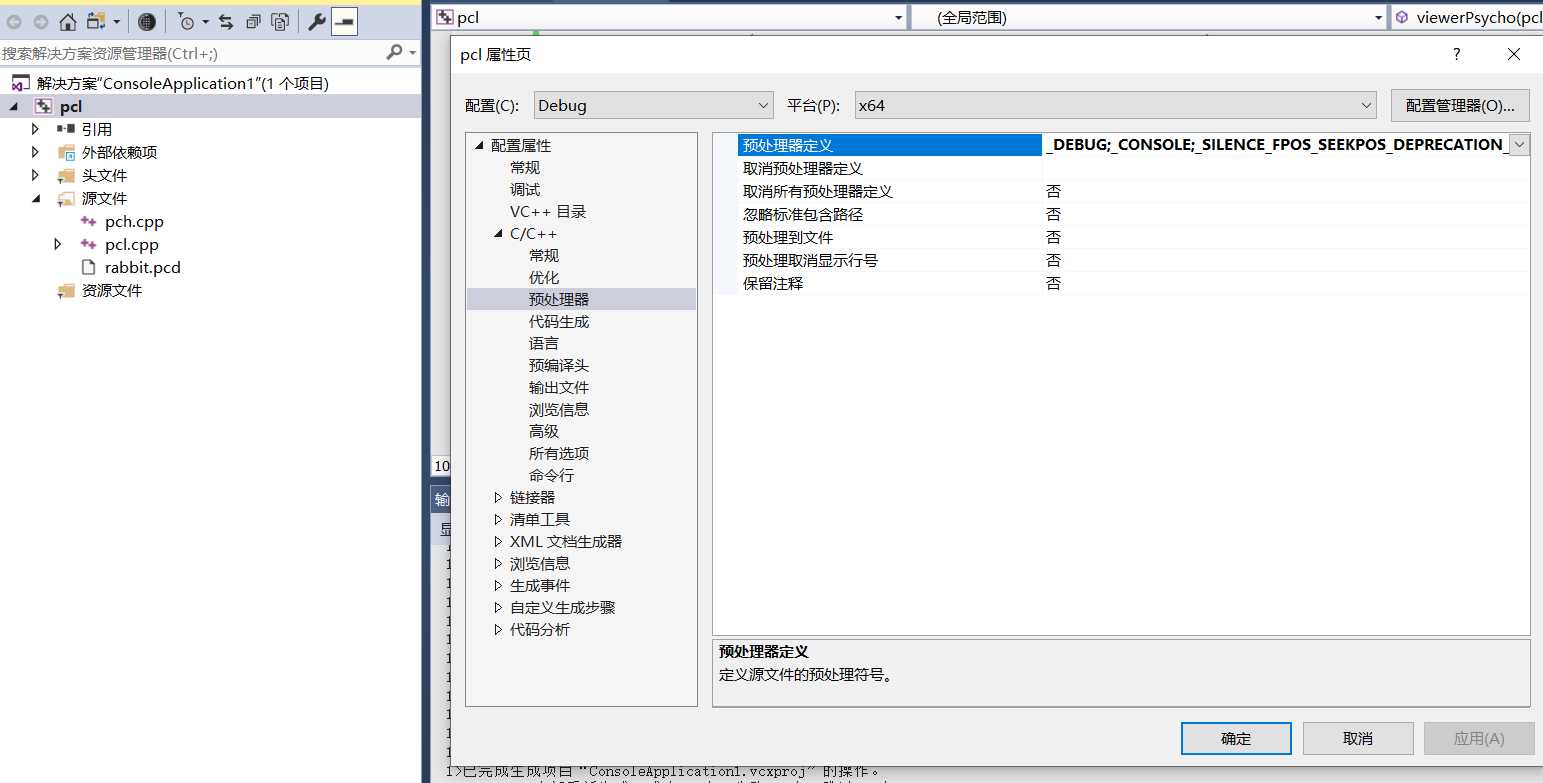Click the viewerPsycho function cube icon
The height and width of the screenshot is (783, 1543).
(x=1402, y=17)
